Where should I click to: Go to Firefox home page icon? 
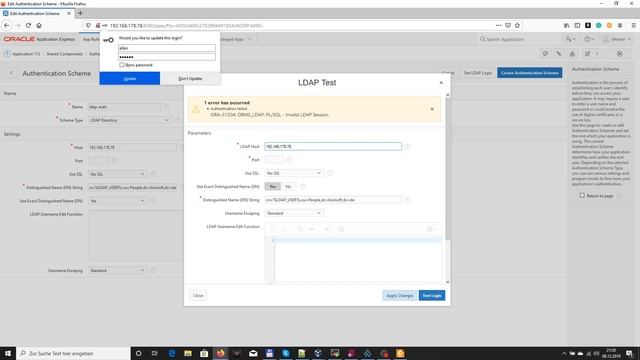click(39, 25)
